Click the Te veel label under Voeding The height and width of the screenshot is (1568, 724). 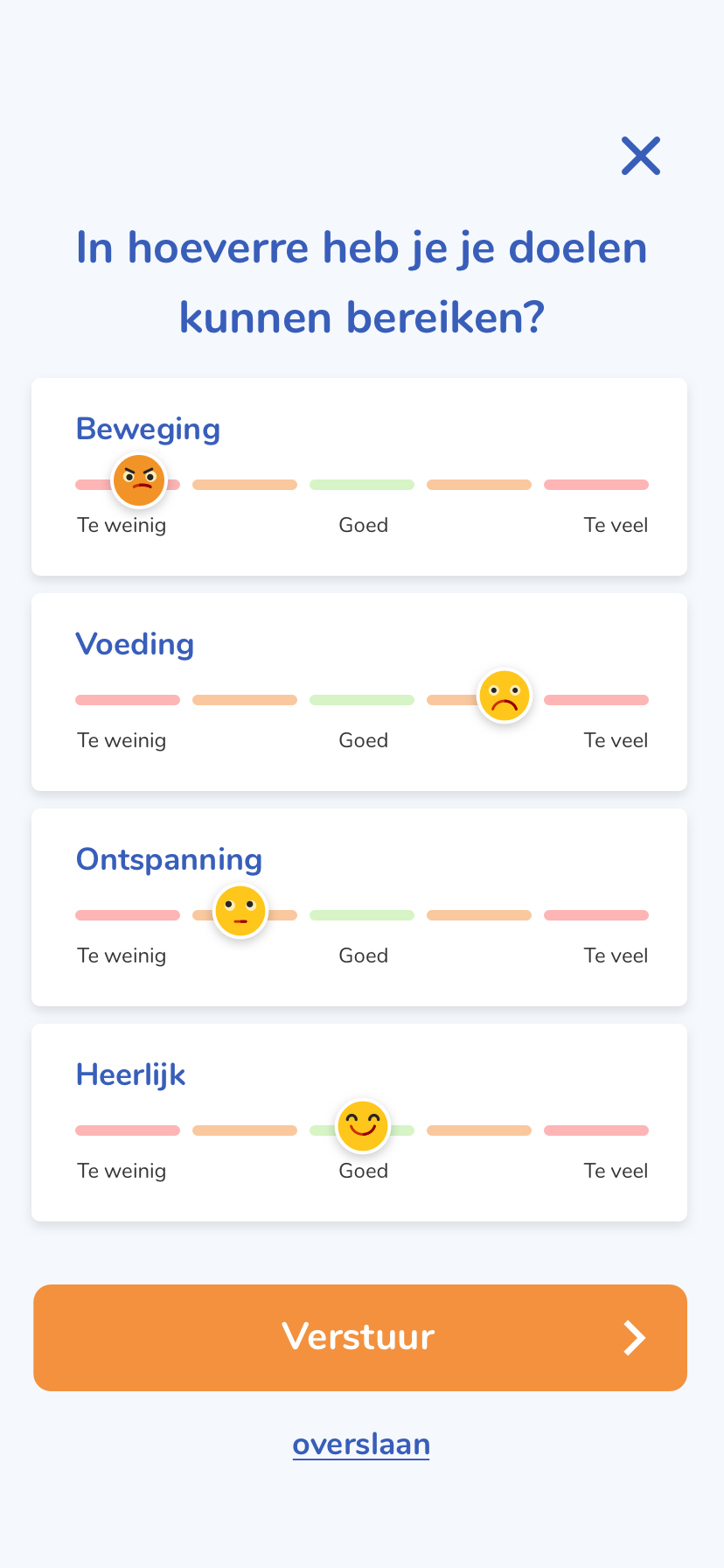[616, 740]
